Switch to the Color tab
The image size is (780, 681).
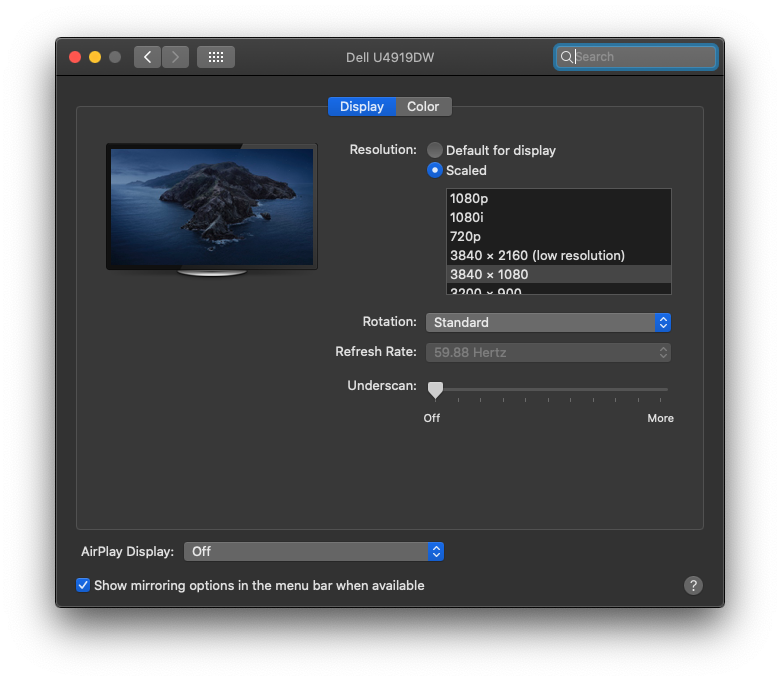423,106
